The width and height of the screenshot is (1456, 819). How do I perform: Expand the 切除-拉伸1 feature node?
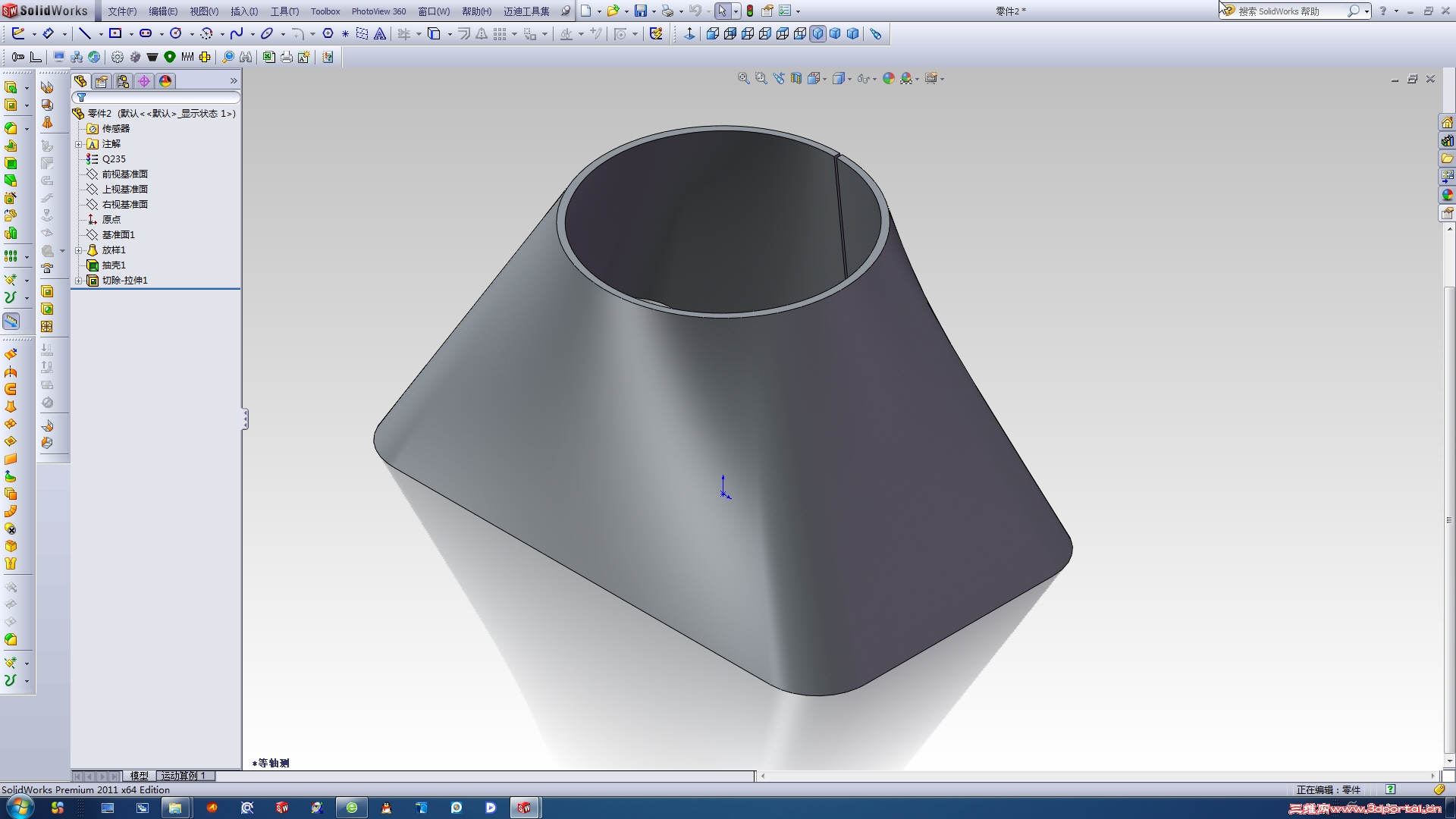point(78,281)
